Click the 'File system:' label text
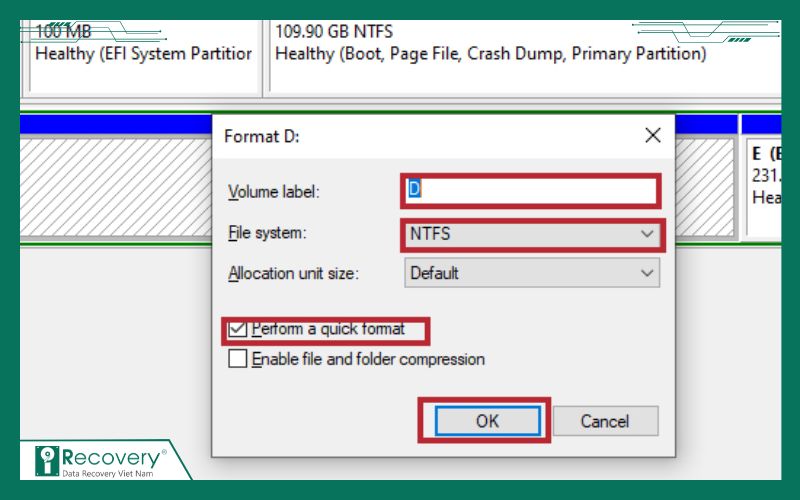The width and height of the screenshot is (800, 500). click(x=267, y=233)
